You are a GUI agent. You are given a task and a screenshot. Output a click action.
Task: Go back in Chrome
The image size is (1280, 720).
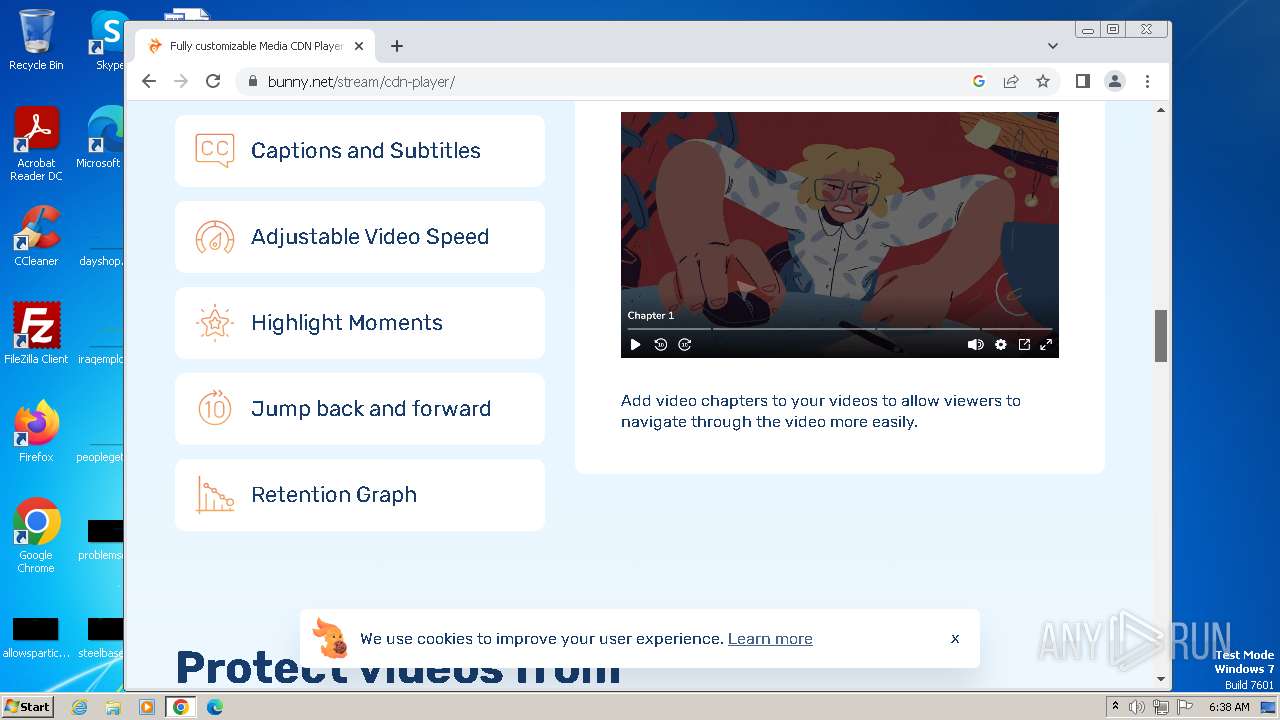tap(149, 81)
